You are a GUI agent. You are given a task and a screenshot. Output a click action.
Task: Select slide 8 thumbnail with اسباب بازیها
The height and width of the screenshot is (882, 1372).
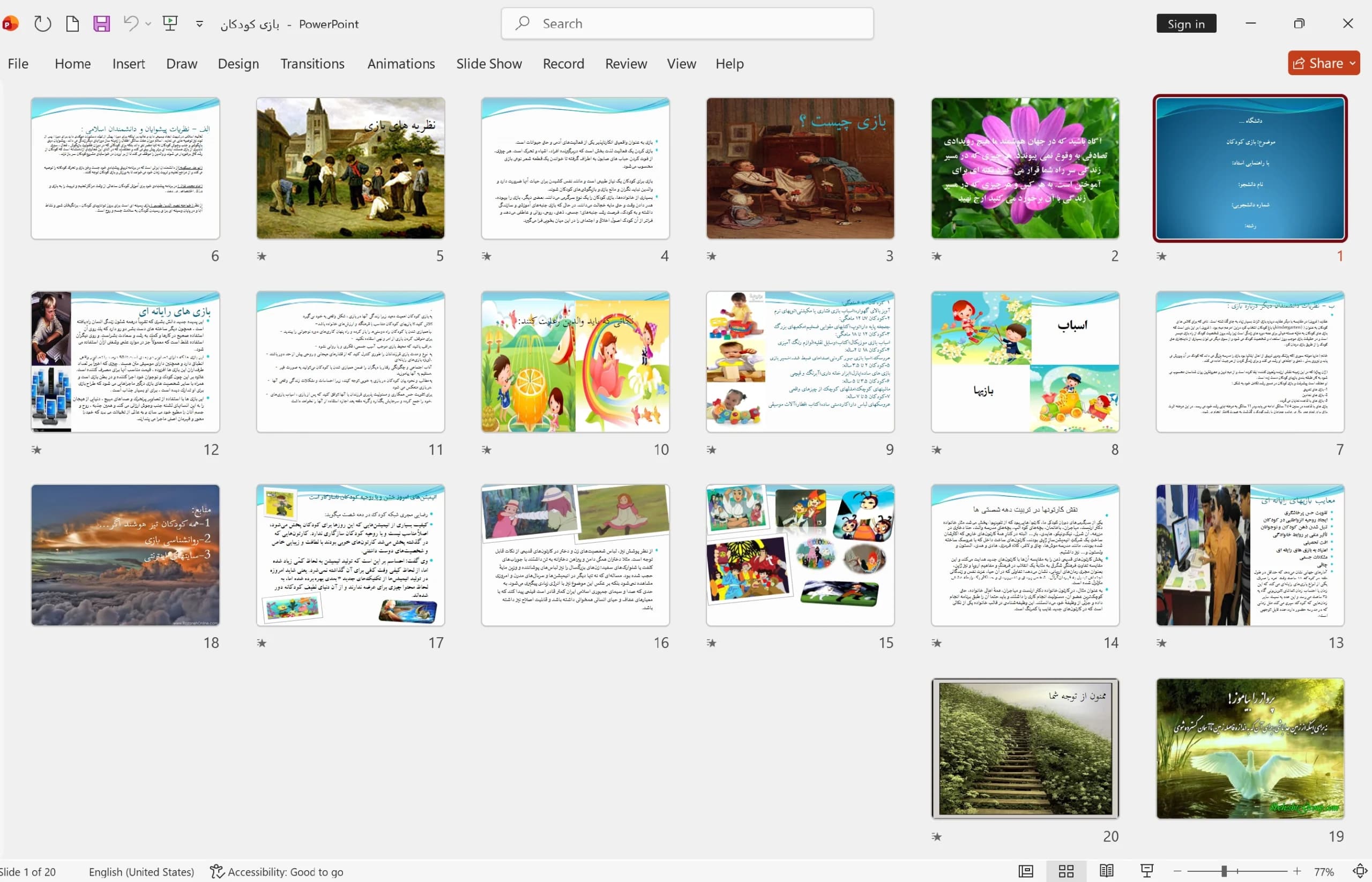coord(1025,361)
